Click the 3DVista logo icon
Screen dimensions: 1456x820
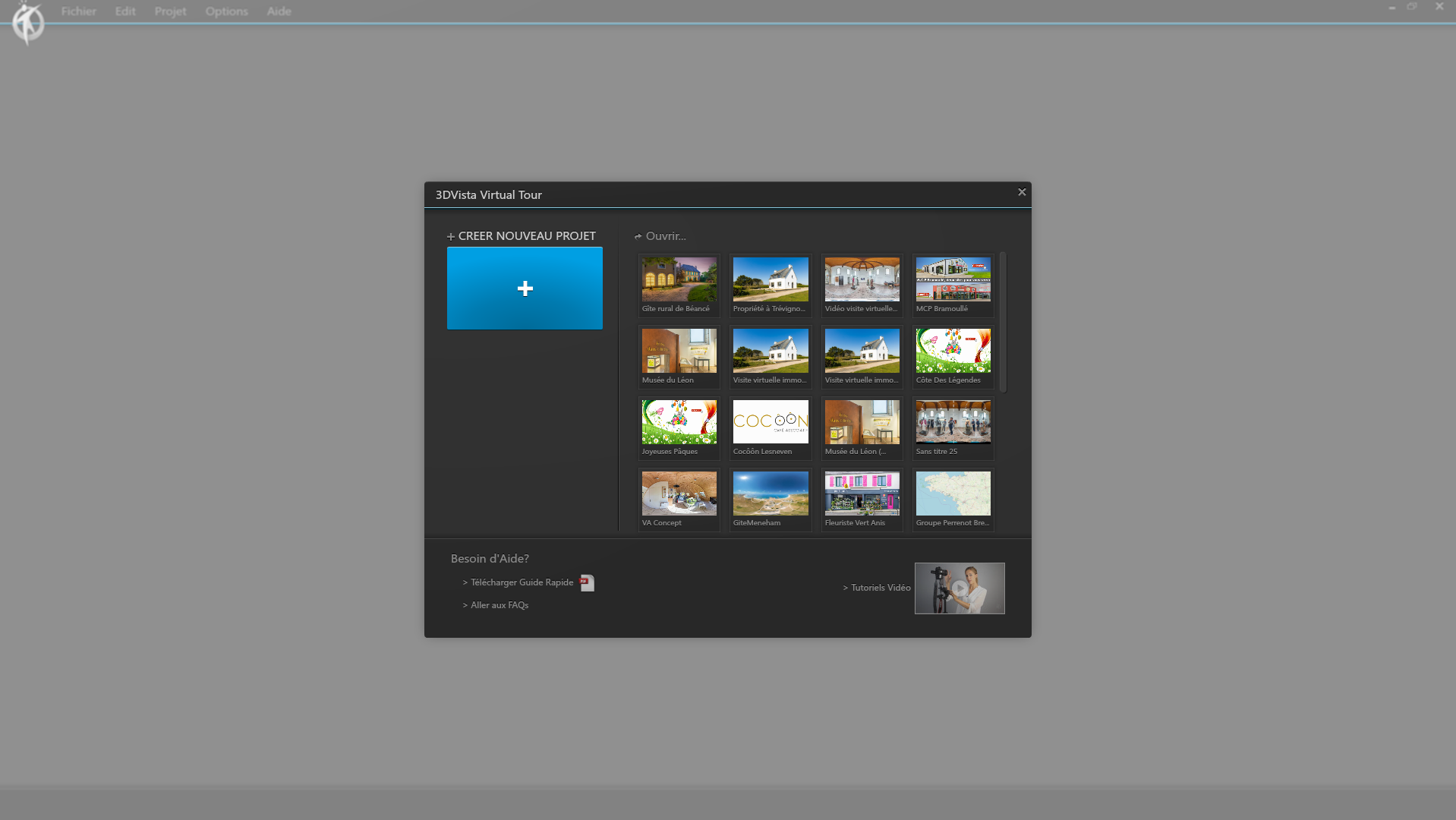28,23
